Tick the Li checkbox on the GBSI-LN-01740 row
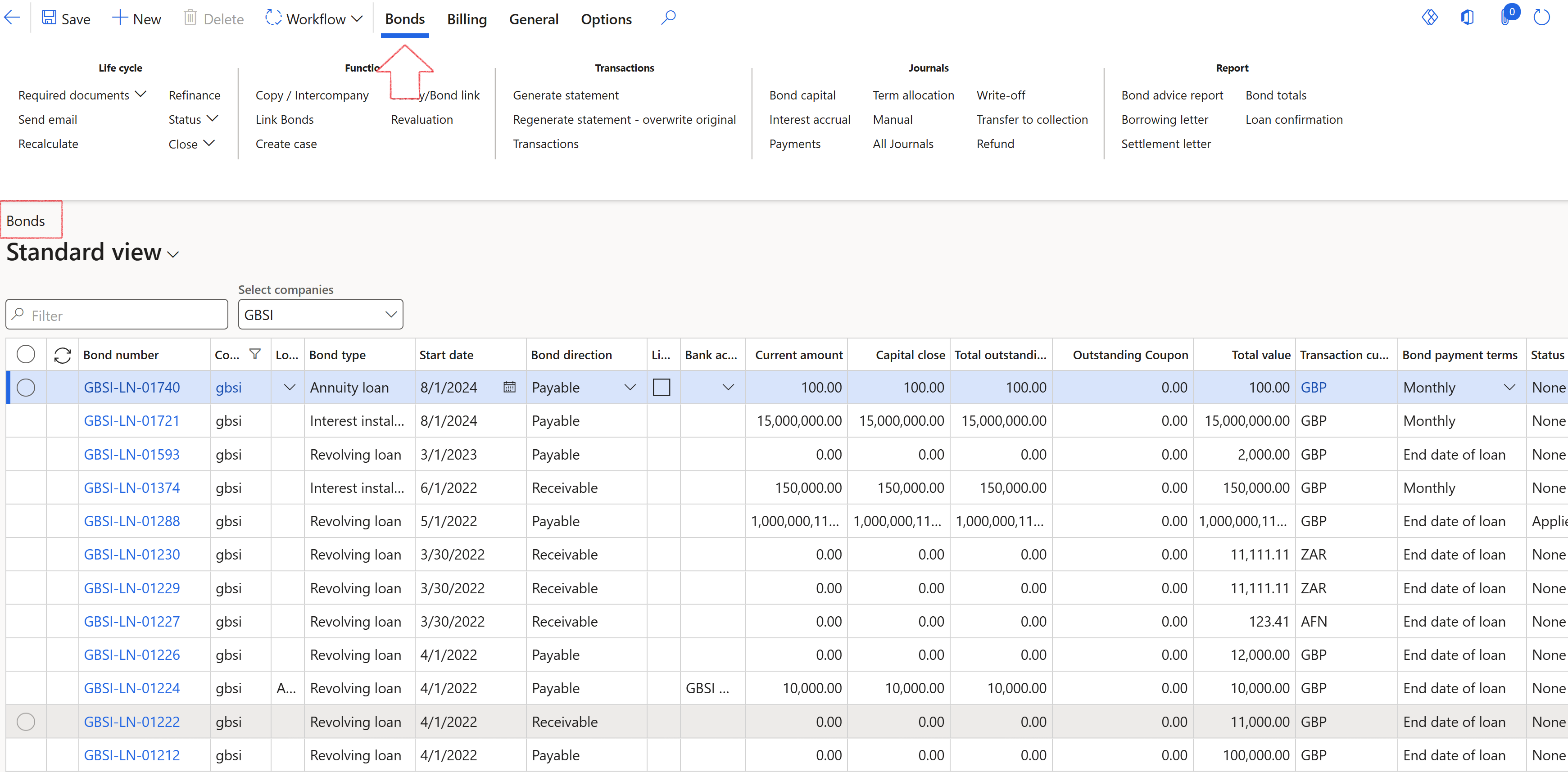Image resolution: width=1568 pixels, height=772 pixels. (662, 387)
